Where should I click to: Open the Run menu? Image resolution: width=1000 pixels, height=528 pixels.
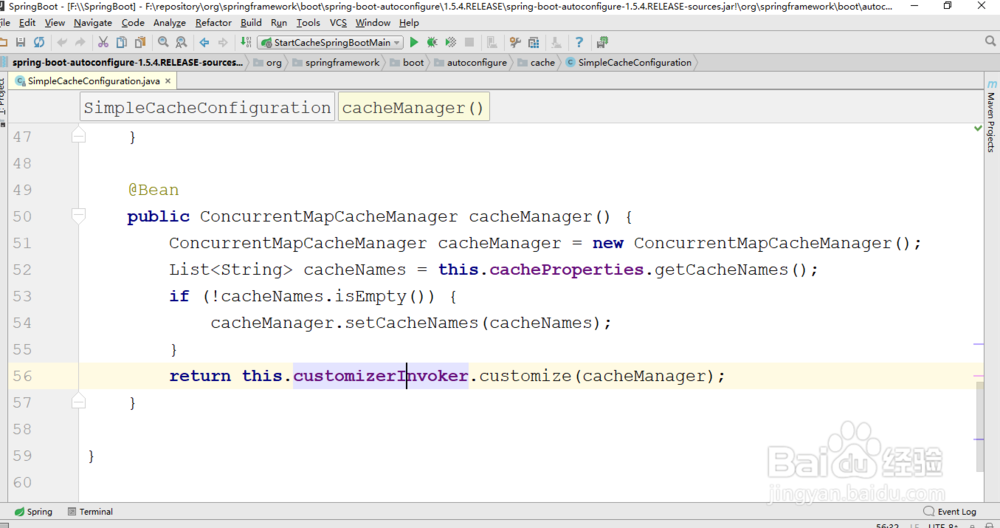tap(279, 22)
